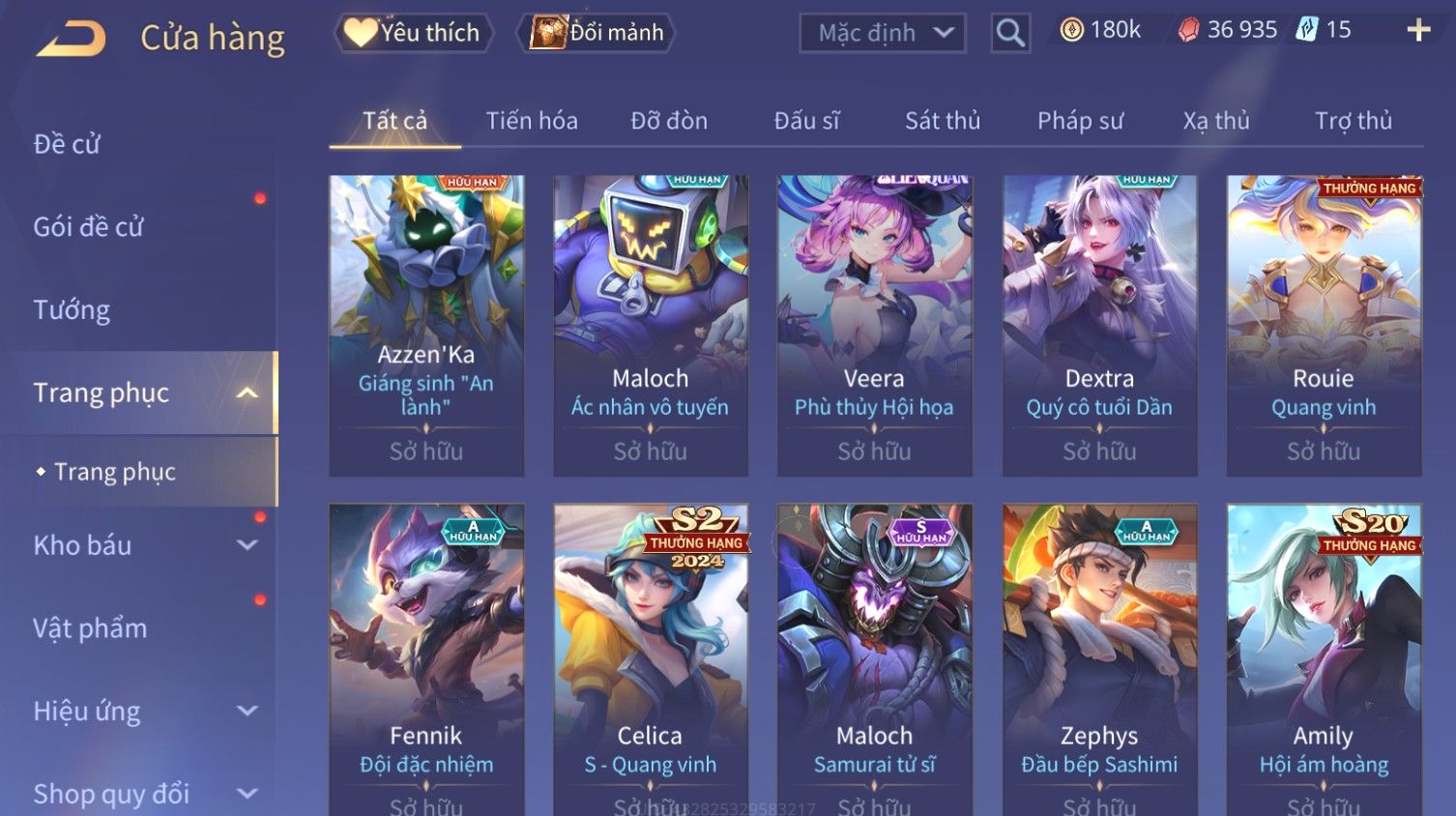This screenshot has height=816, width=1456.
Task: Select the Sát thủ tab
Action: 943,121
